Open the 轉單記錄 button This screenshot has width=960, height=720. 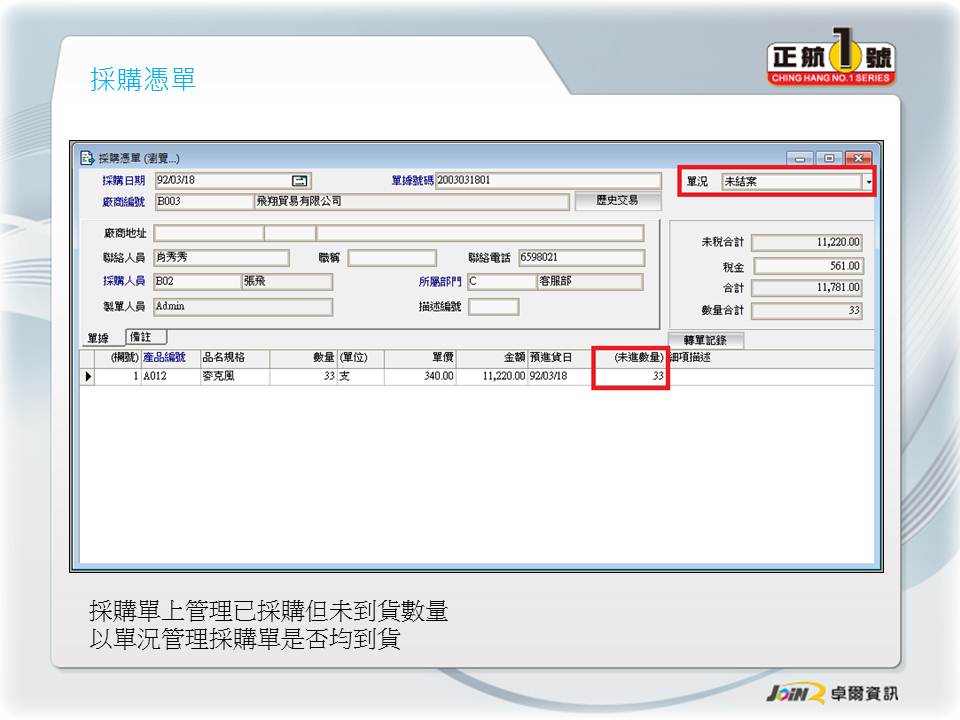706,340
